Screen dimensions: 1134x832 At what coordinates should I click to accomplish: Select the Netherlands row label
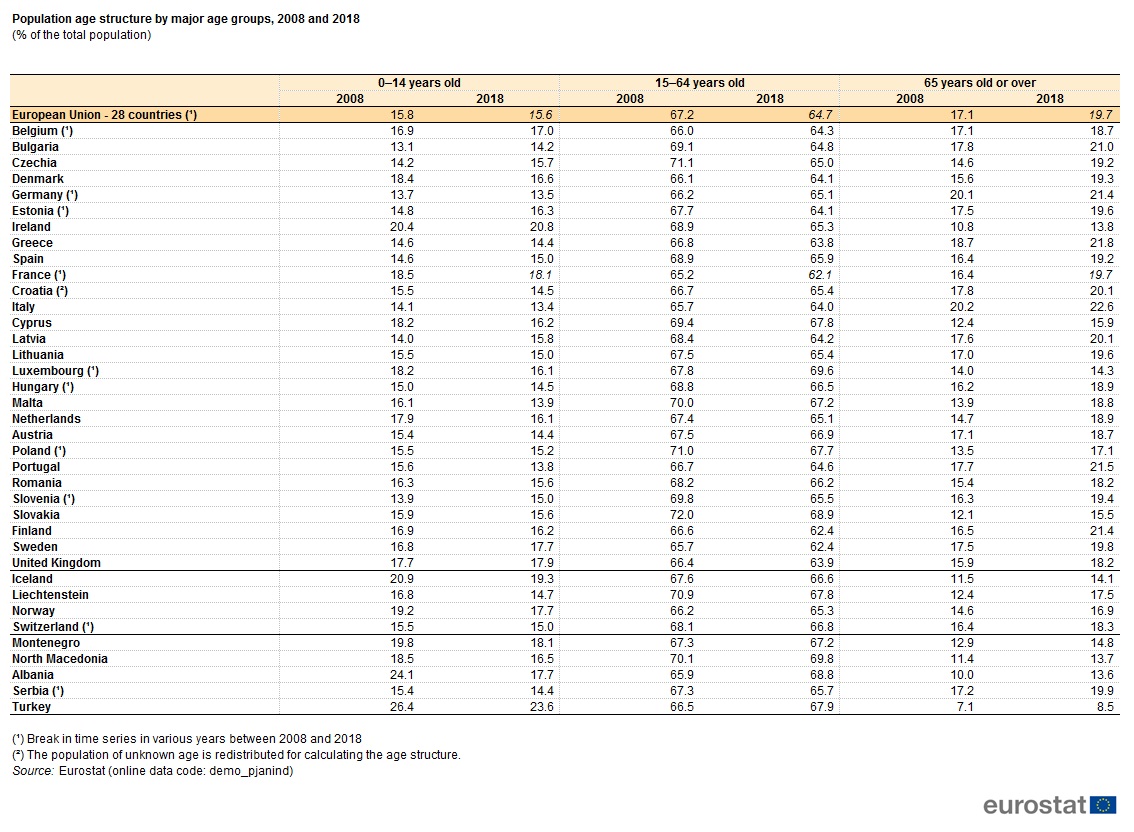click(x=46, y=419)
